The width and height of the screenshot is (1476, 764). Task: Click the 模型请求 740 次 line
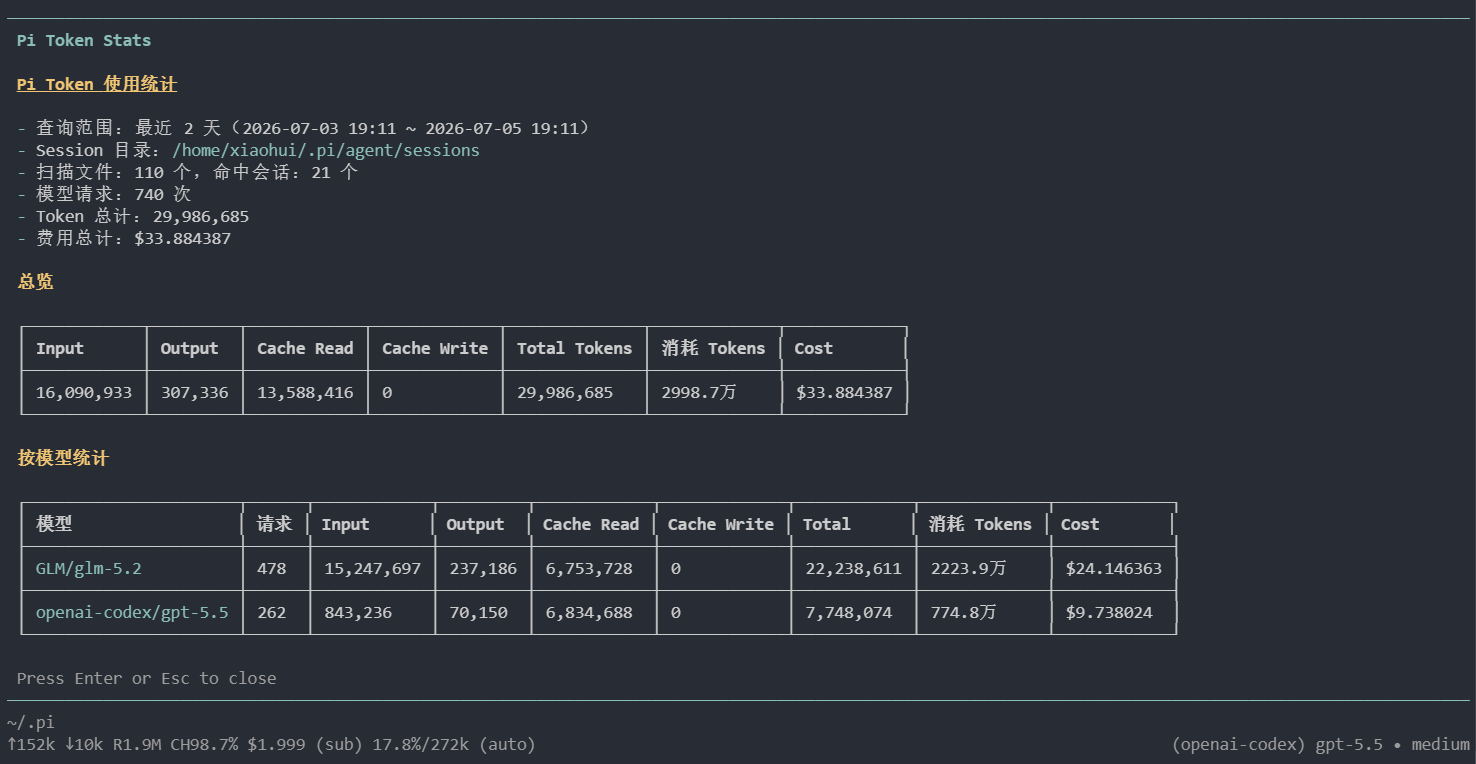coord(104,195)
